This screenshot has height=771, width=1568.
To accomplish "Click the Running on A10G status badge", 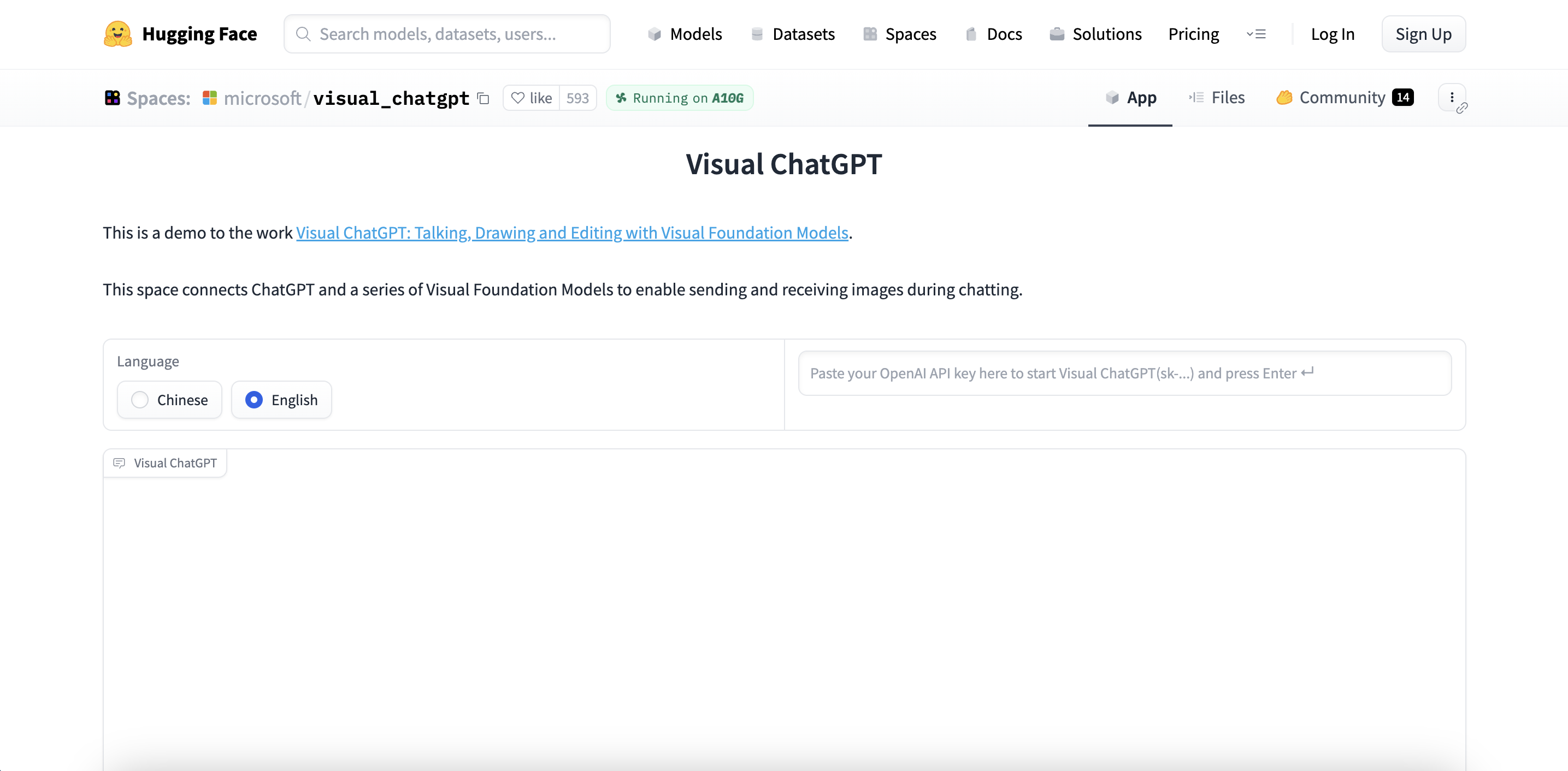I will (680, 98).
